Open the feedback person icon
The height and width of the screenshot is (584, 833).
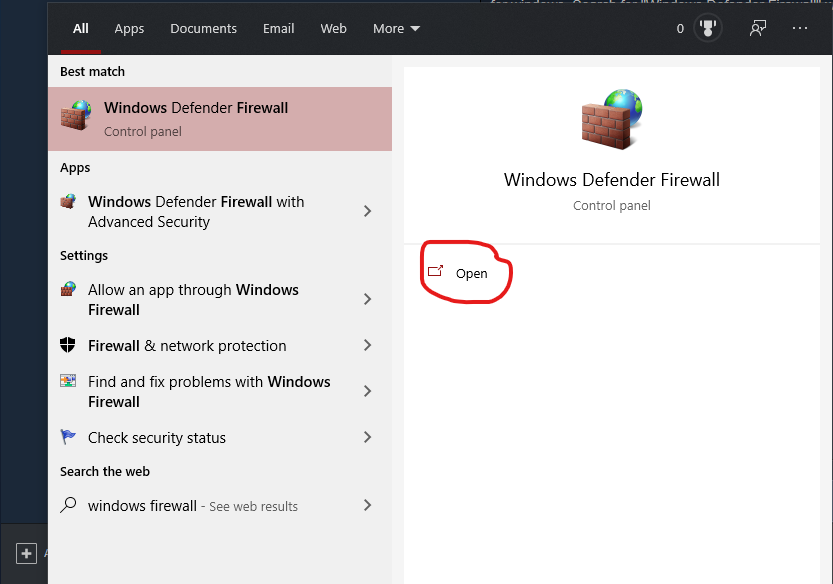click(x=758, y=28)
